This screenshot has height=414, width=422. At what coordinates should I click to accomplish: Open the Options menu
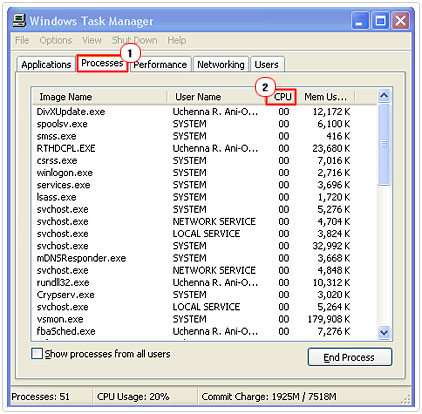[56, 40]
